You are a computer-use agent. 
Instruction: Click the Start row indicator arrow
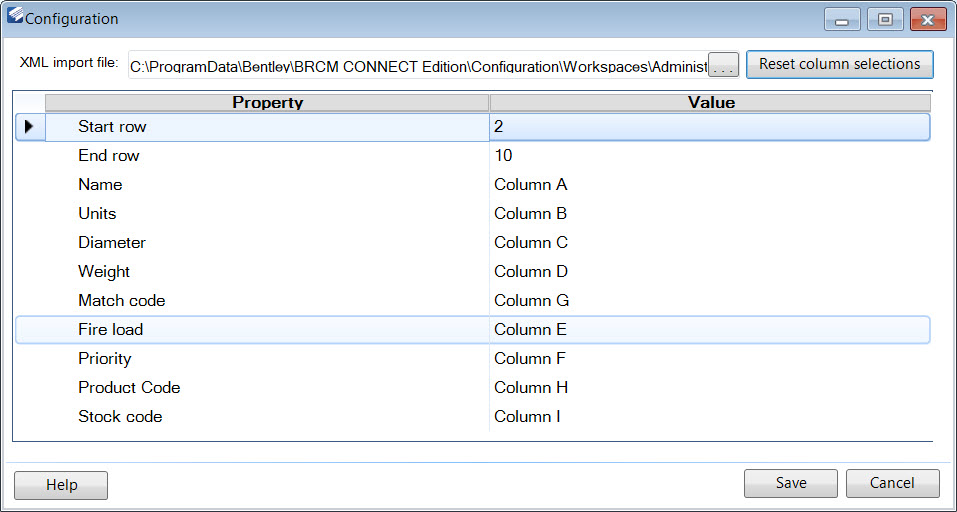(x=29, y=127)
